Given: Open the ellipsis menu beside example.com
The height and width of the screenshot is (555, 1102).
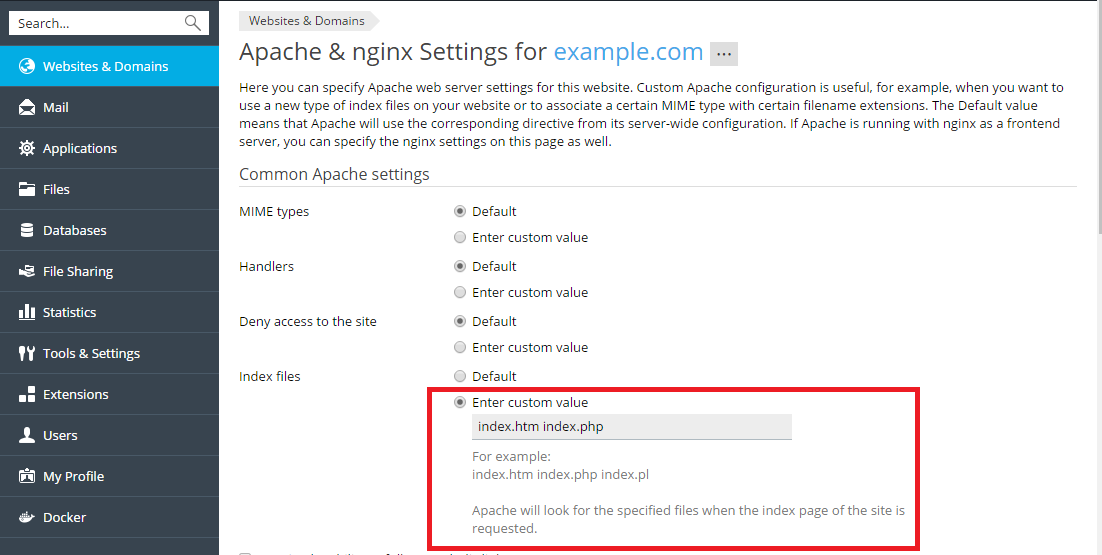Looking at the screenshot, I should pos(724,53).
